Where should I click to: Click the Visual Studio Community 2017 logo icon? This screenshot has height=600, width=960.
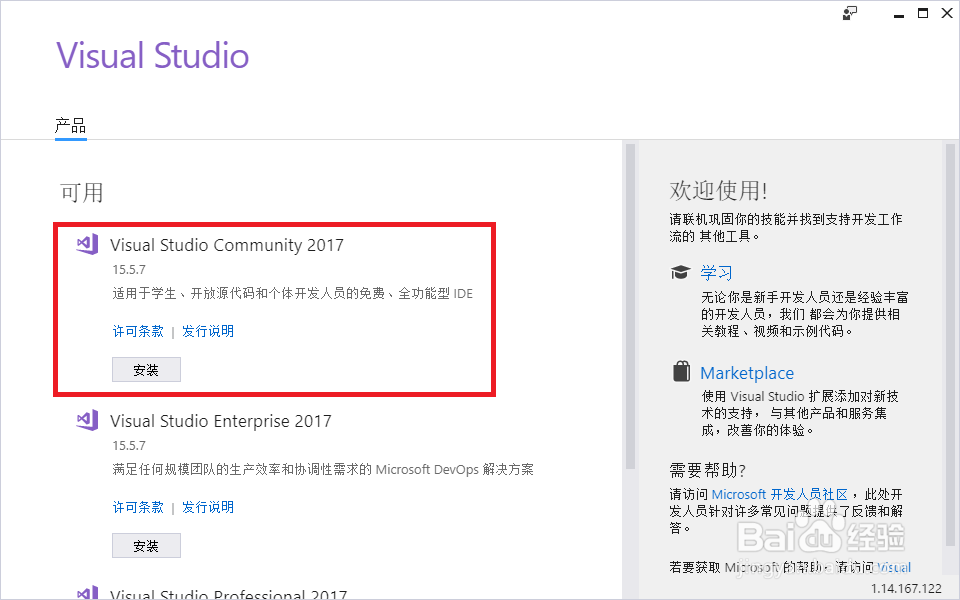pyautogui.click(x=87, y=244)
